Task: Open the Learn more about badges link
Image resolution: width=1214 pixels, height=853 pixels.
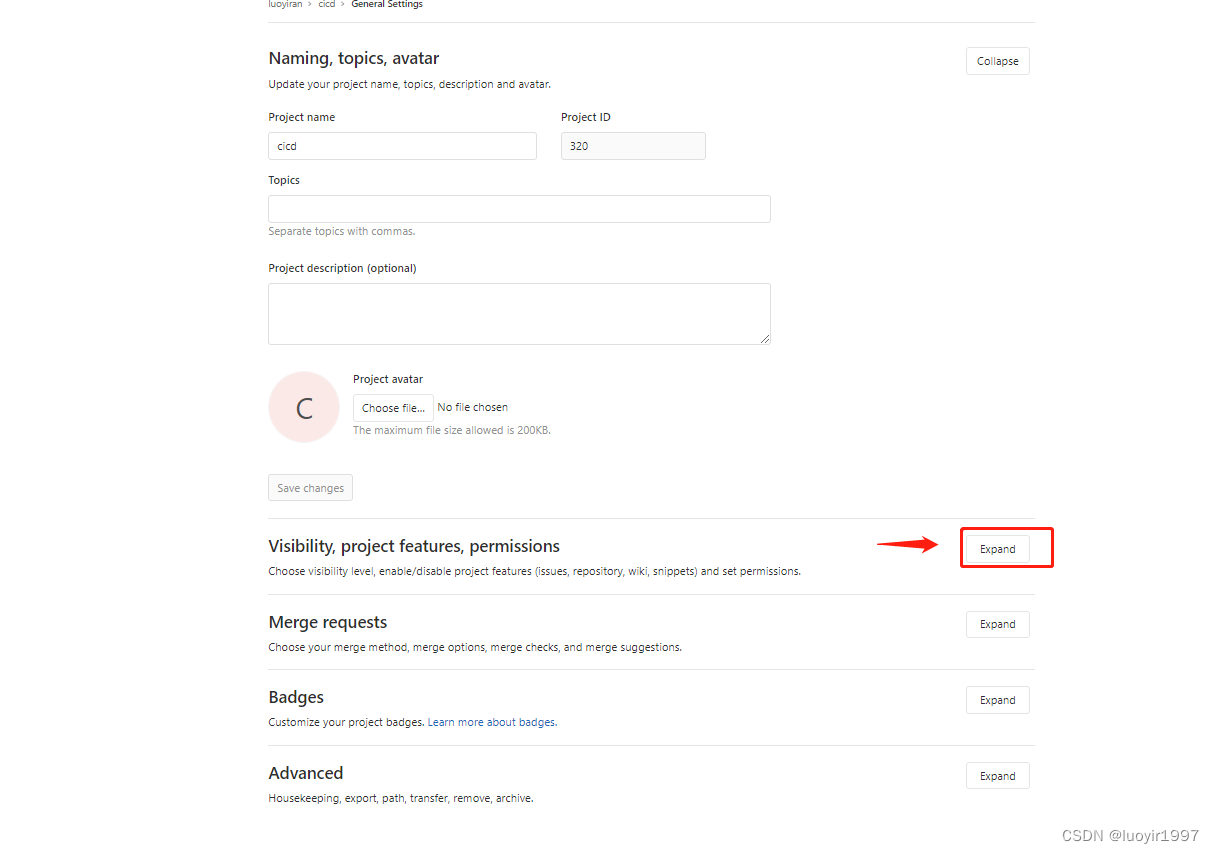Action: click(492, 722)
